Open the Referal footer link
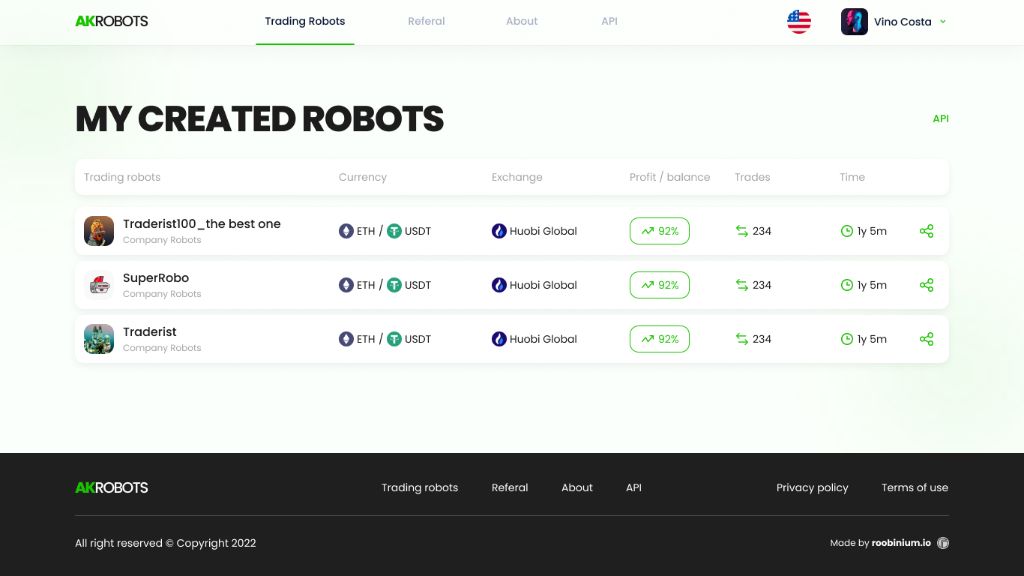 click(509, 488)
